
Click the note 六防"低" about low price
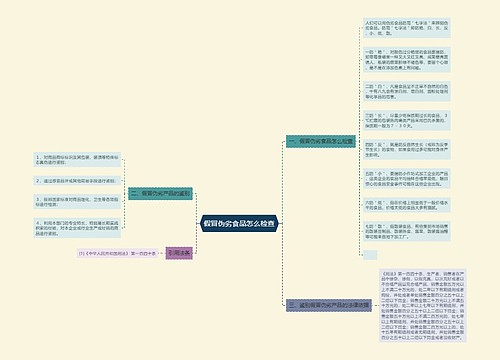pos(407,205)
